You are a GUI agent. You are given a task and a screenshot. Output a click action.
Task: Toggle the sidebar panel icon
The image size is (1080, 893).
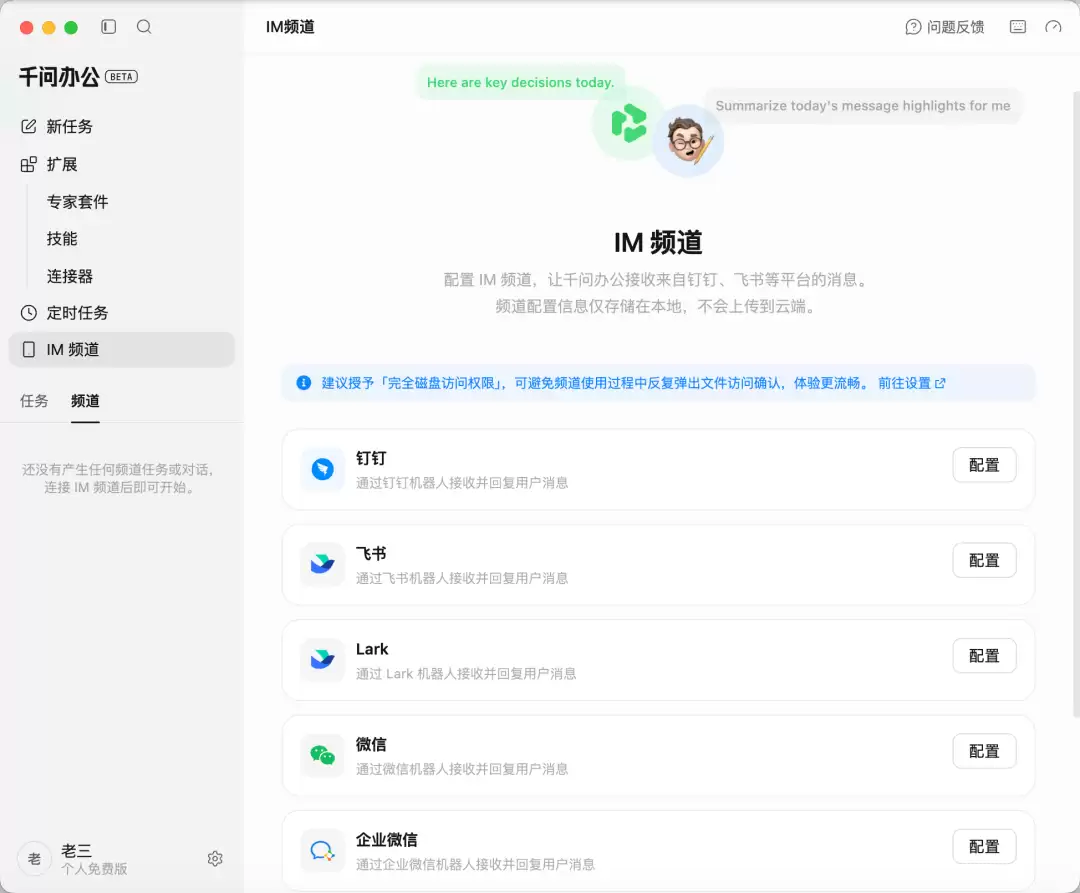pyautogui.click(x=108, y=27)
